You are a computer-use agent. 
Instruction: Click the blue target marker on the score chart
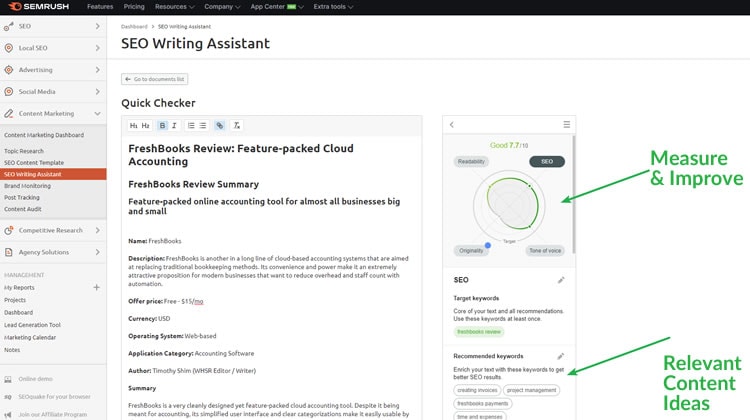487,245
